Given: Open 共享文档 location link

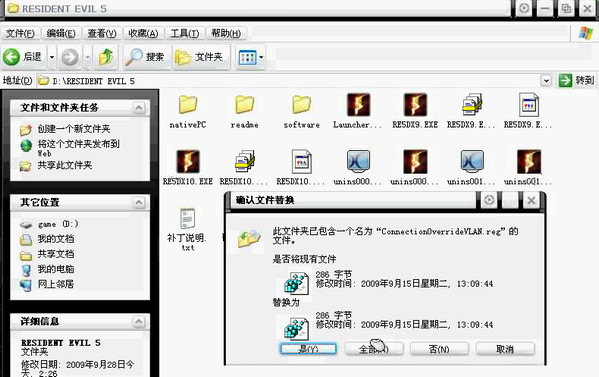Looking at the screenshot, I should coord(56,254).
